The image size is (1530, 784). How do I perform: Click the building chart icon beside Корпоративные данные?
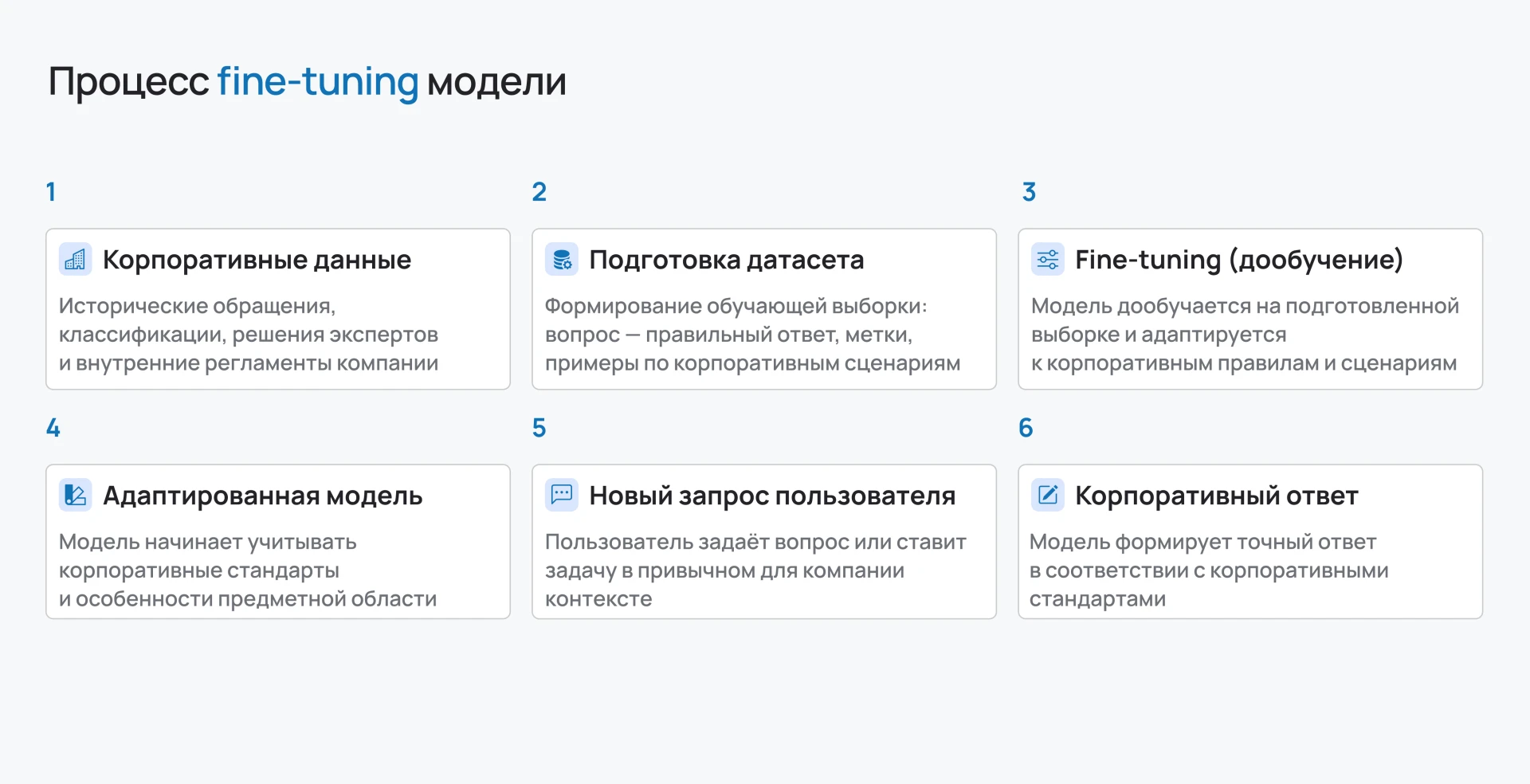pos(76,260)
